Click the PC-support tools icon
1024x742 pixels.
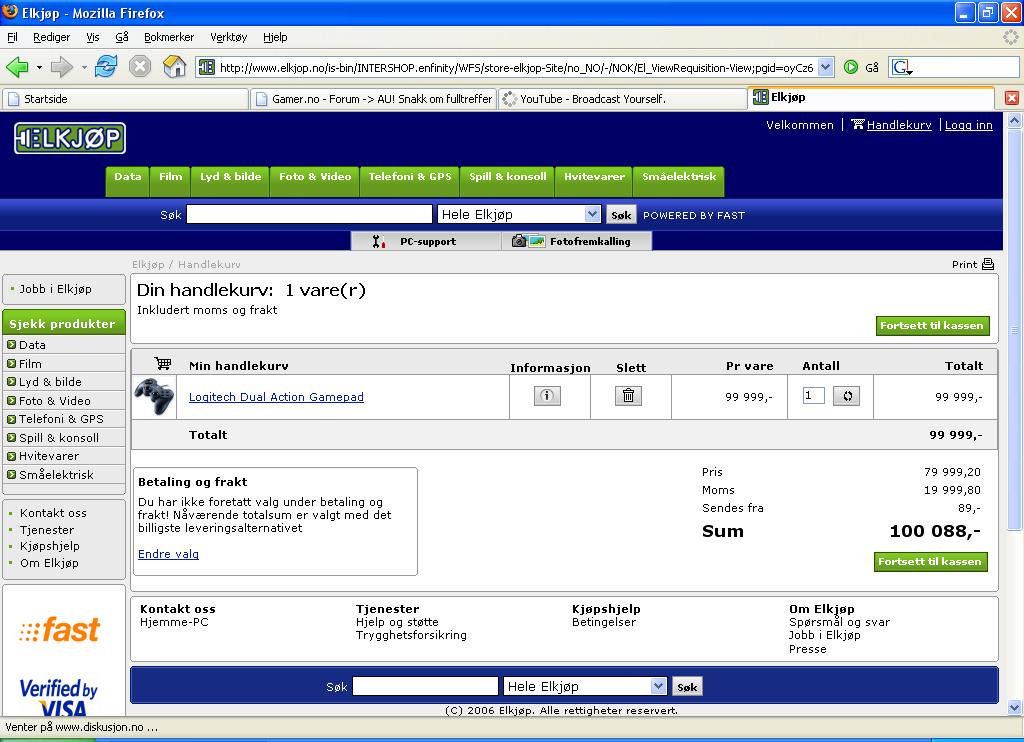(x=379, y=241)
